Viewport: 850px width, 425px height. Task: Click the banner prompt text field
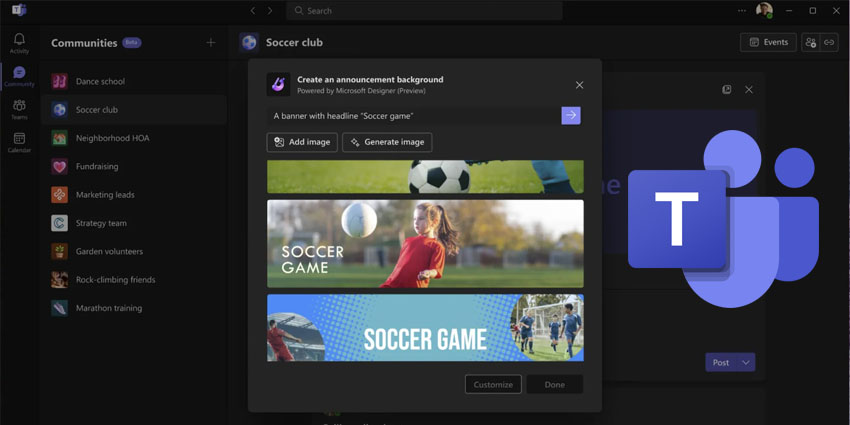tap(414, 115)
